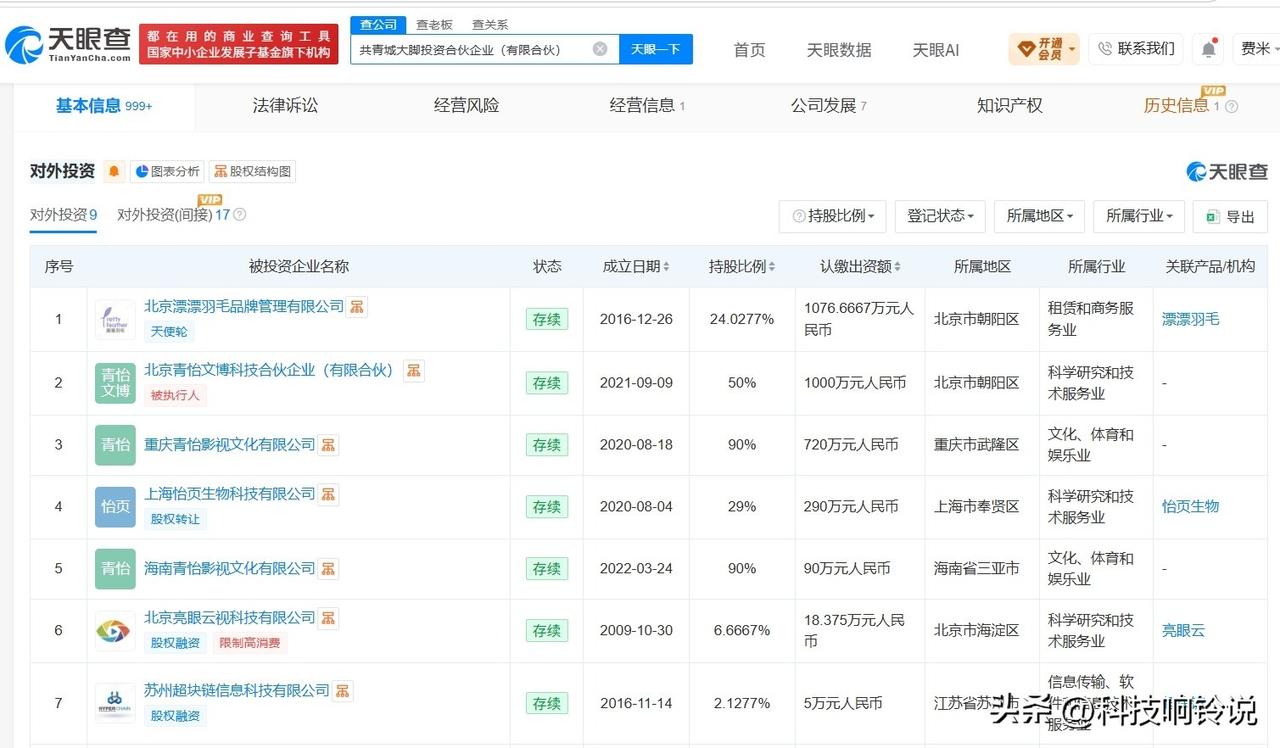Sort by 成立日期 column arrows
Image resolution: width=1280 pixels, height=748 pixels.
tap(666, 267)
